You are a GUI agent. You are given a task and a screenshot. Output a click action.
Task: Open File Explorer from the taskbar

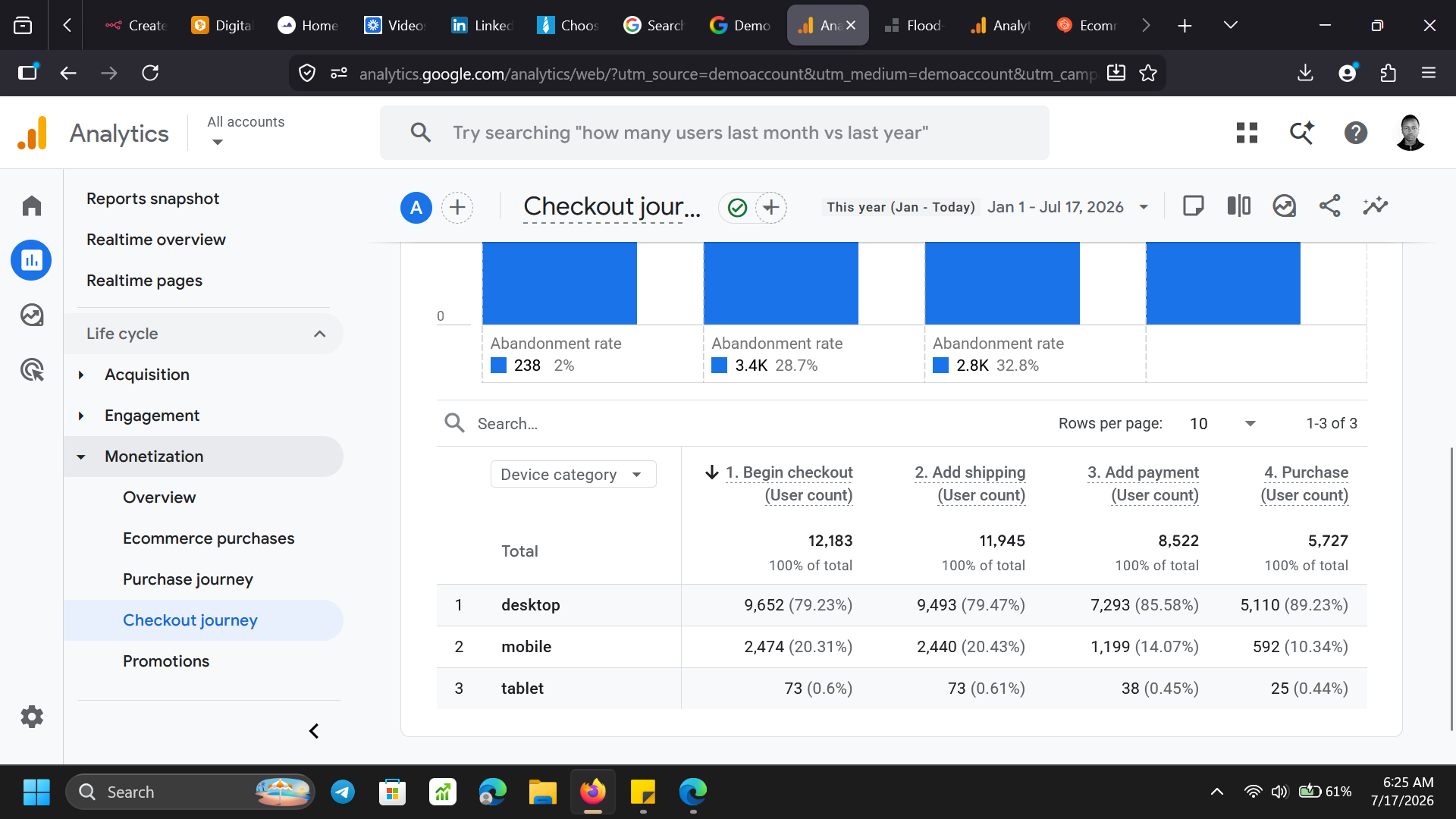[x=543, y=792]
